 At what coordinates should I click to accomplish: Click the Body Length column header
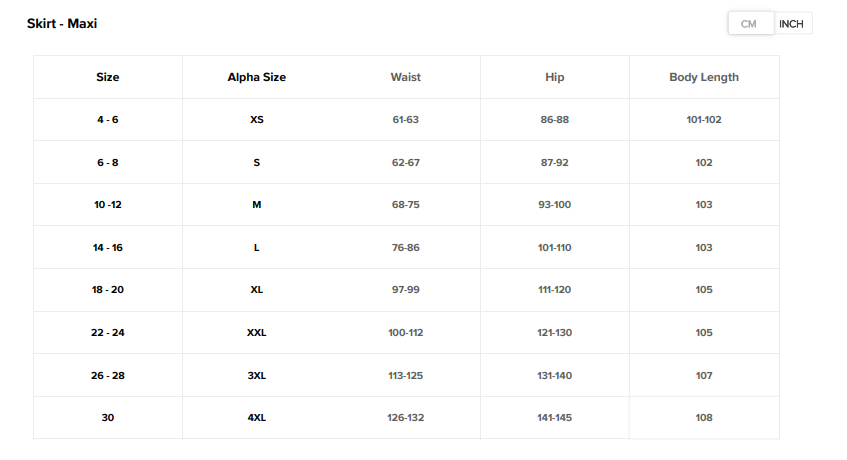704,77
